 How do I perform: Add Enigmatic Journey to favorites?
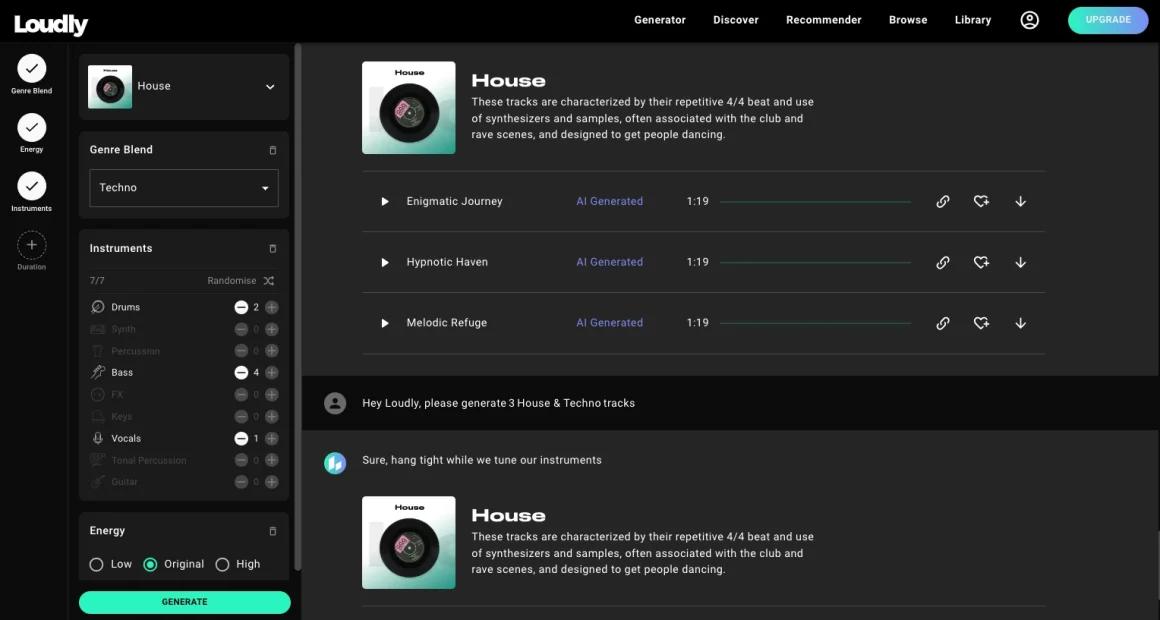(x=981, y=201)
